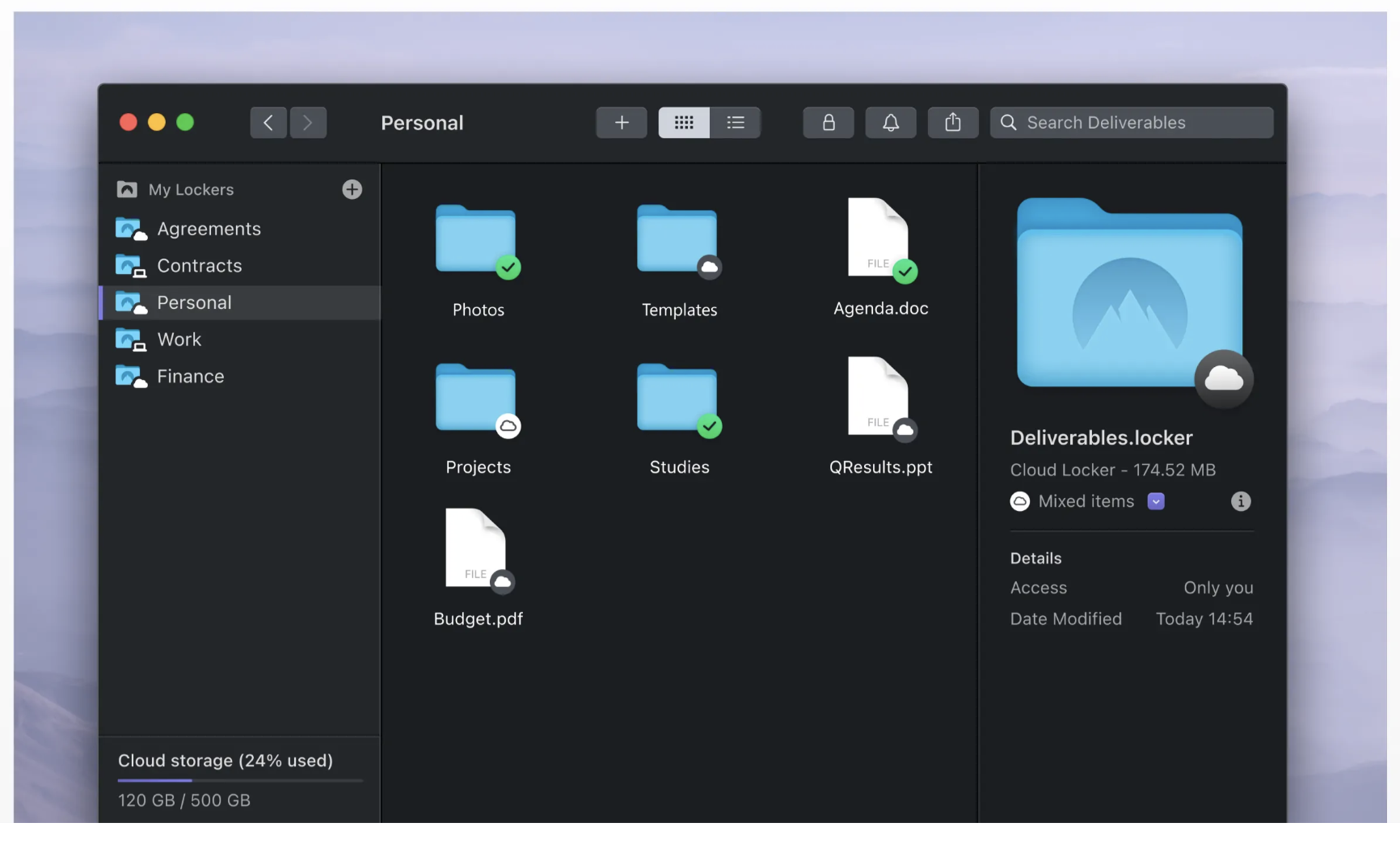The width and height of the screenshot is (1400, 844).
Task: Select the QResults.ppt file
Action: click(x=880, y=417)
